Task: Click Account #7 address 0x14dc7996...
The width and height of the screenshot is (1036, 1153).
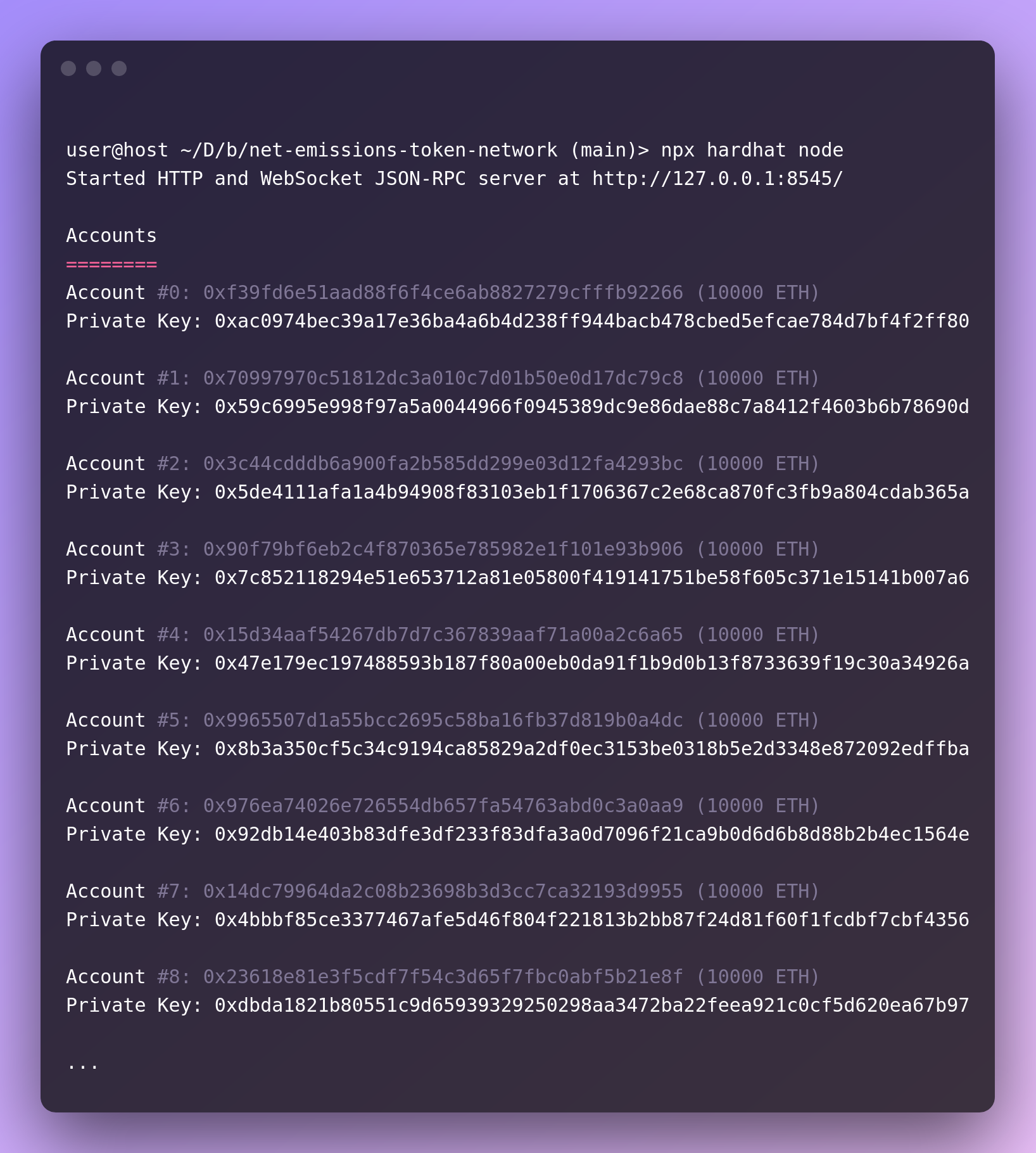Action: [x=443, y=891]
